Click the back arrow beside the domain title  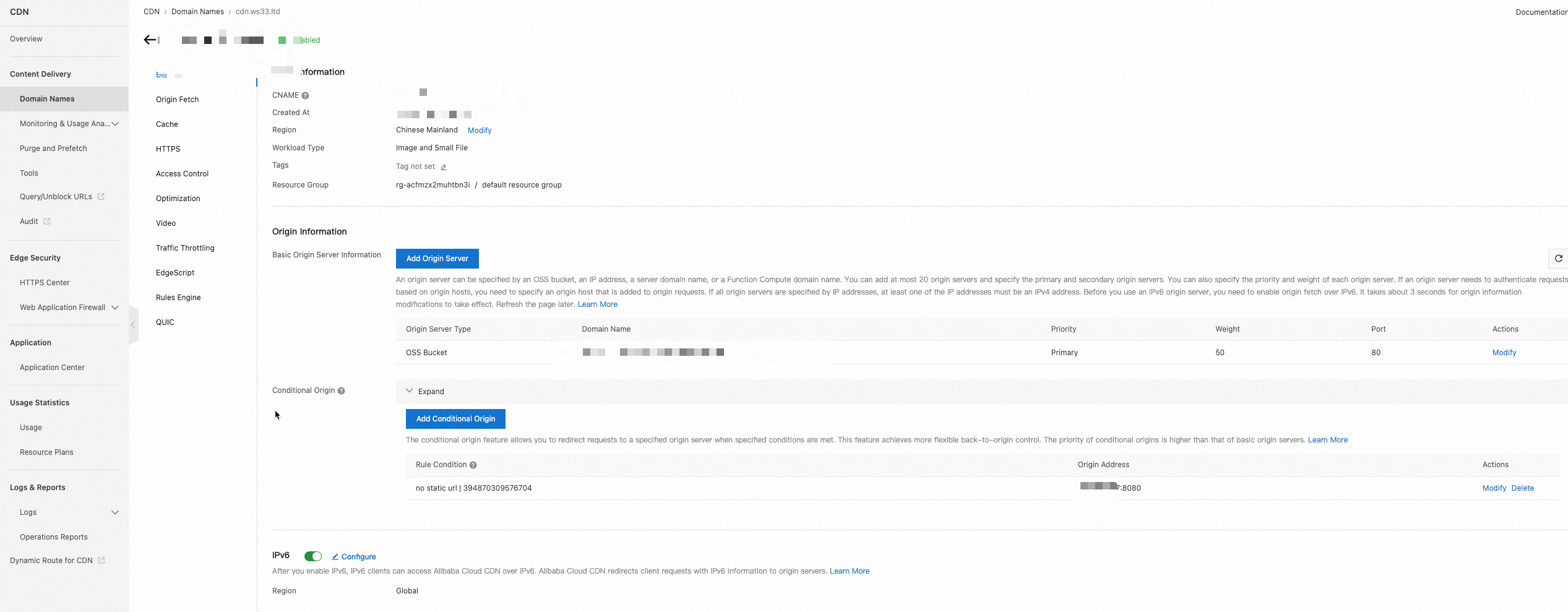click(150, 40)
